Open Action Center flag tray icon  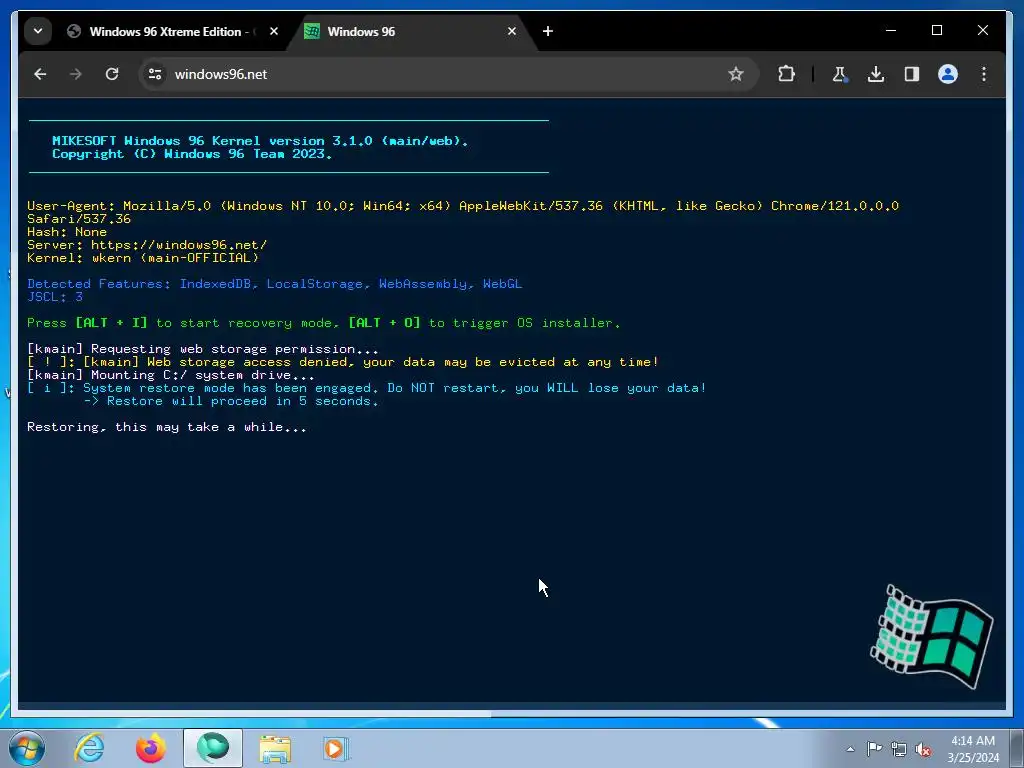[x=874, y=749]
